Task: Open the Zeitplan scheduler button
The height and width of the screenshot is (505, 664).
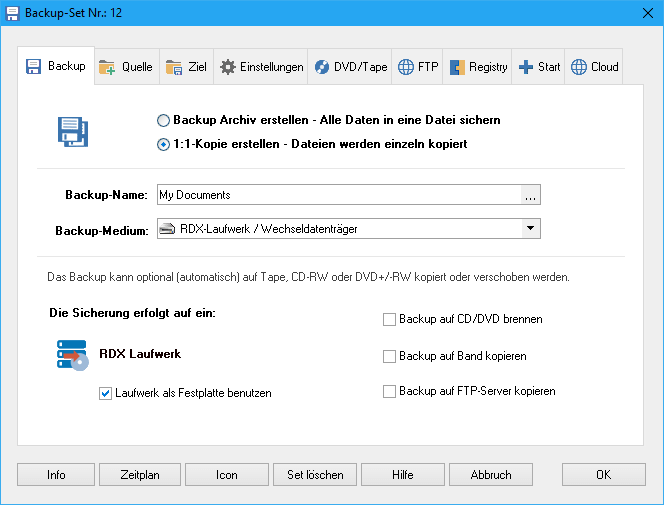Action: click(140, 475)
